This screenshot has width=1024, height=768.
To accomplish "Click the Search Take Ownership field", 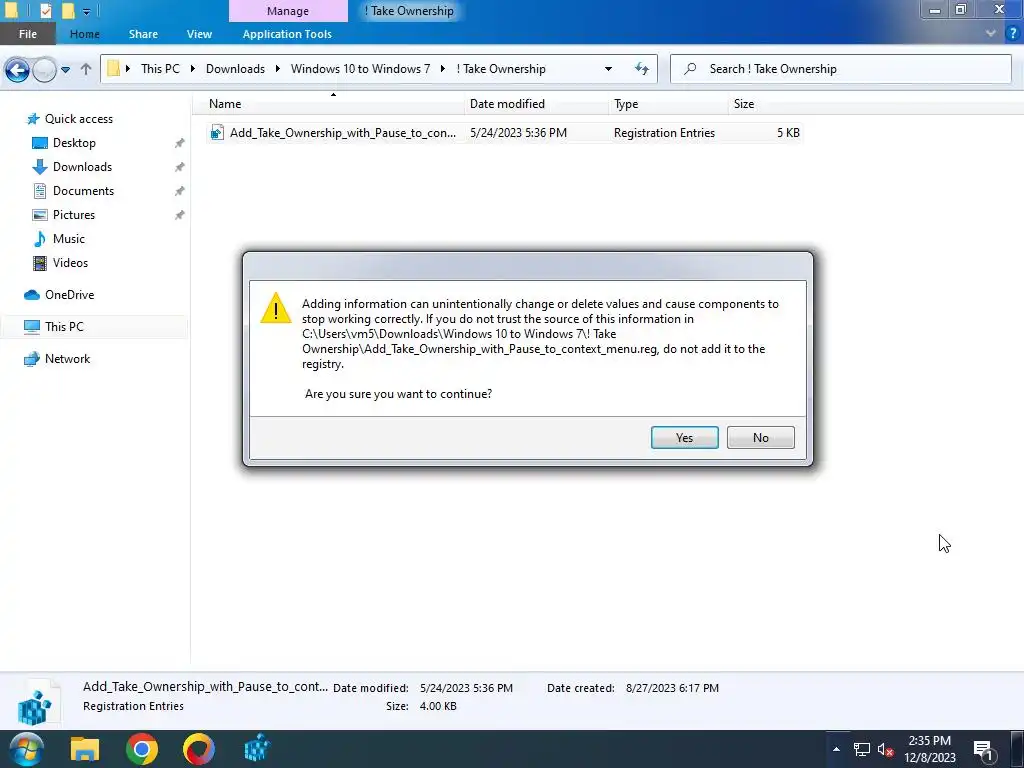I will click(840, 69).
